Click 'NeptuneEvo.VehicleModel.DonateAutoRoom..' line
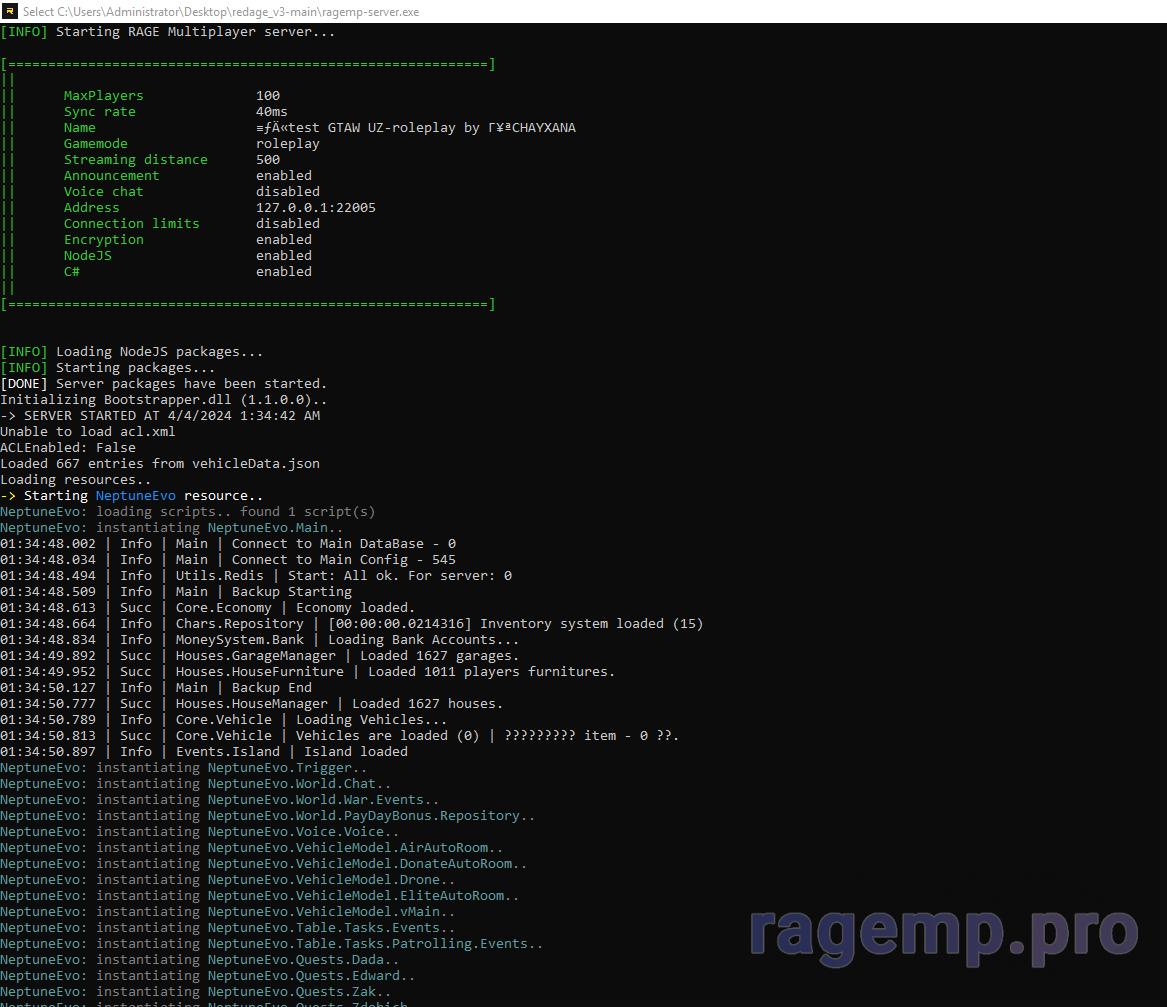The height and width of the screenshot is (1007, 1167). pyautogui.click(x=263, y=864)
